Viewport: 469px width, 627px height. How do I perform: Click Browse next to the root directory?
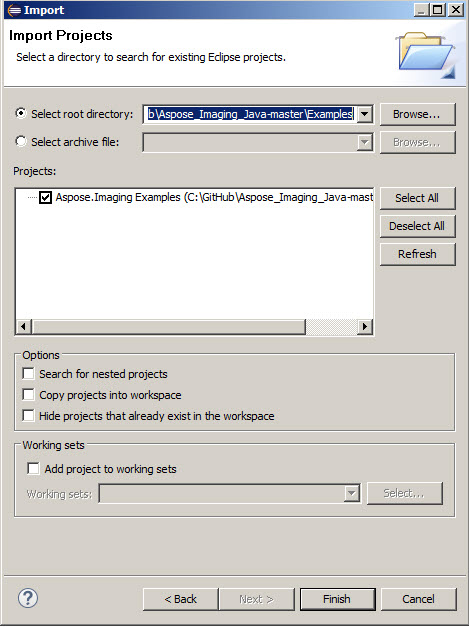[417, 114]
